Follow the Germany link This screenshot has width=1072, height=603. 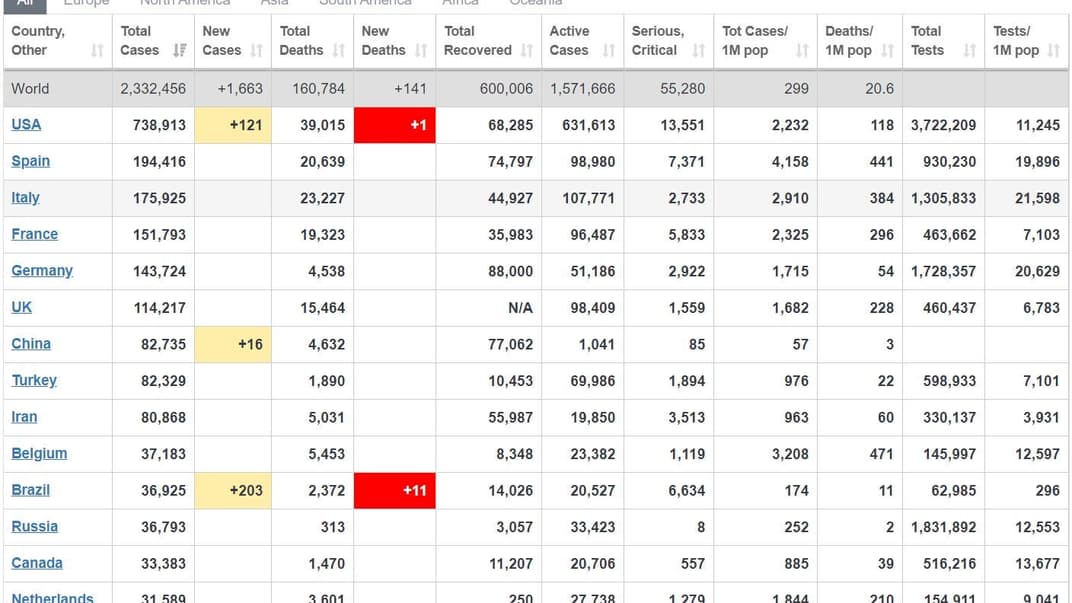(x=42, y=271)
